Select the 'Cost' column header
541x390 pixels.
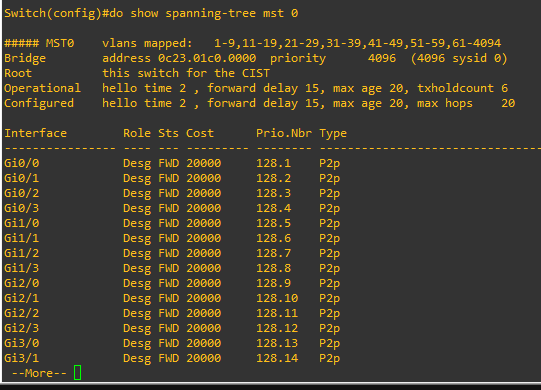tap(200, 133)
